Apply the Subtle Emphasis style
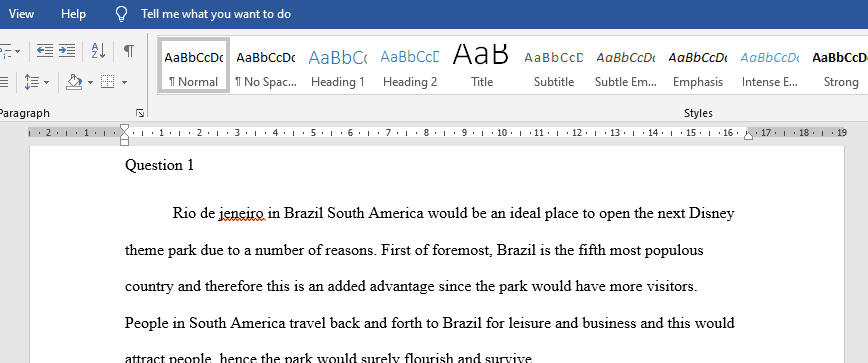This screenshot has height=363, width=868. [626, 65]
